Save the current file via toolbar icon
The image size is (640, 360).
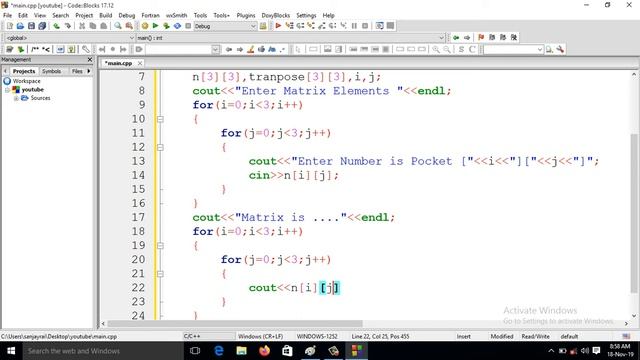click(31, 26)
